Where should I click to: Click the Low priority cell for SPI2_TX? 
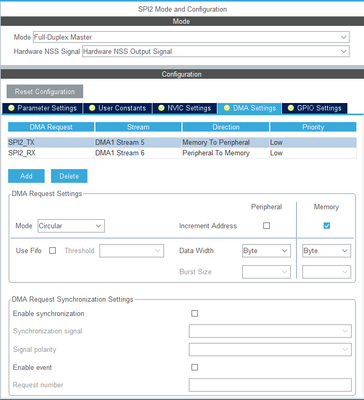pyautogui.click(x=313, y=142)
